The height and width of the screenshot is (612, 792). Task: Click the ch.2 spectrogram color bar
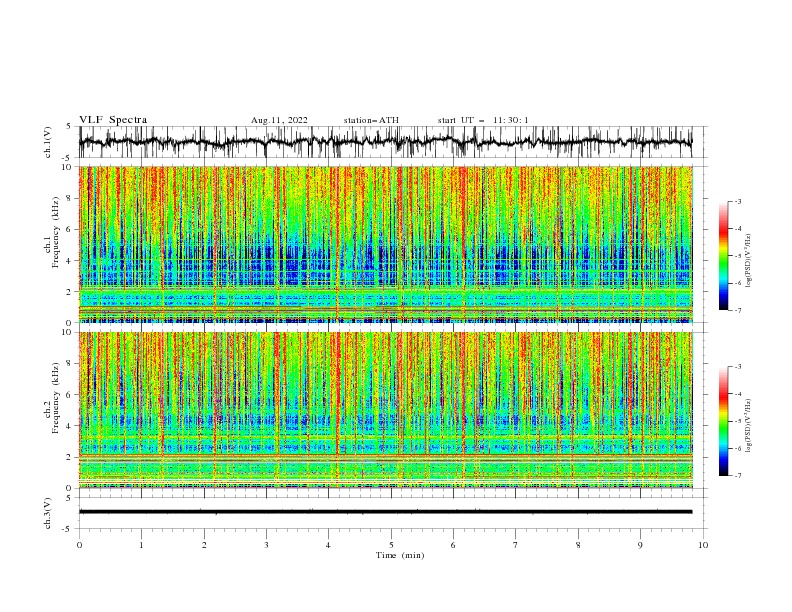click(723, 421)
